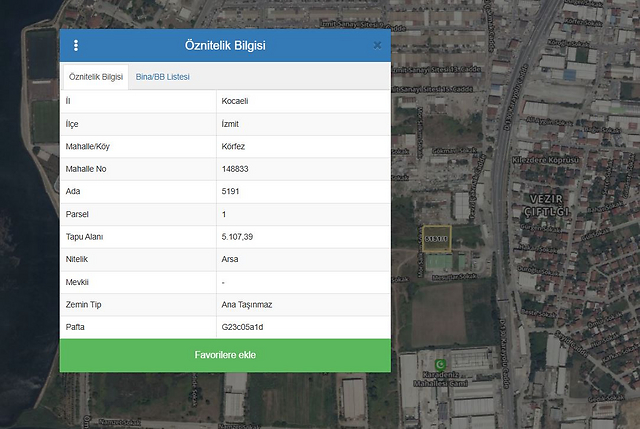Select the Körfez neighborhood value
The image size is (640, 429).
click(x=233, y=146)
